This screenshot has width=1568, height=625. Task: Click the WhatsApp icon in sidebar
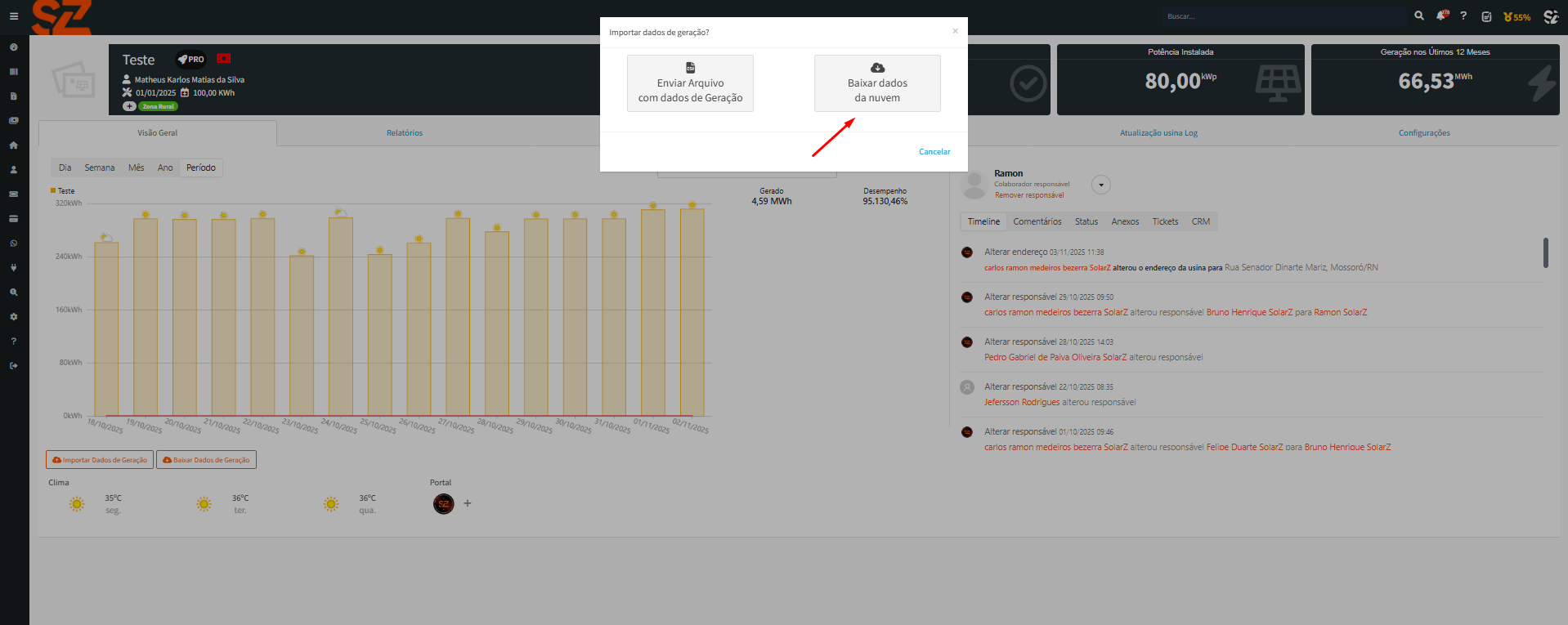click(x=13, y=243)
